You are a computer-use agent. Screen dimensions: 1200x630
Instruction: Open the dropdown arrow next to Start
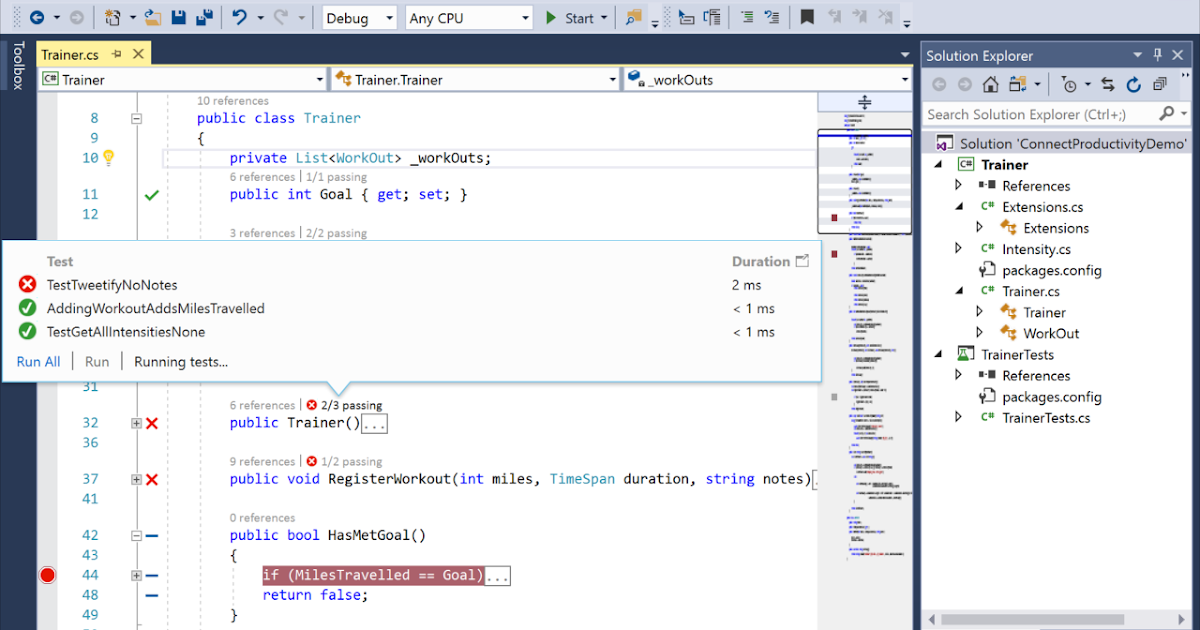click(x=603, y=18)
